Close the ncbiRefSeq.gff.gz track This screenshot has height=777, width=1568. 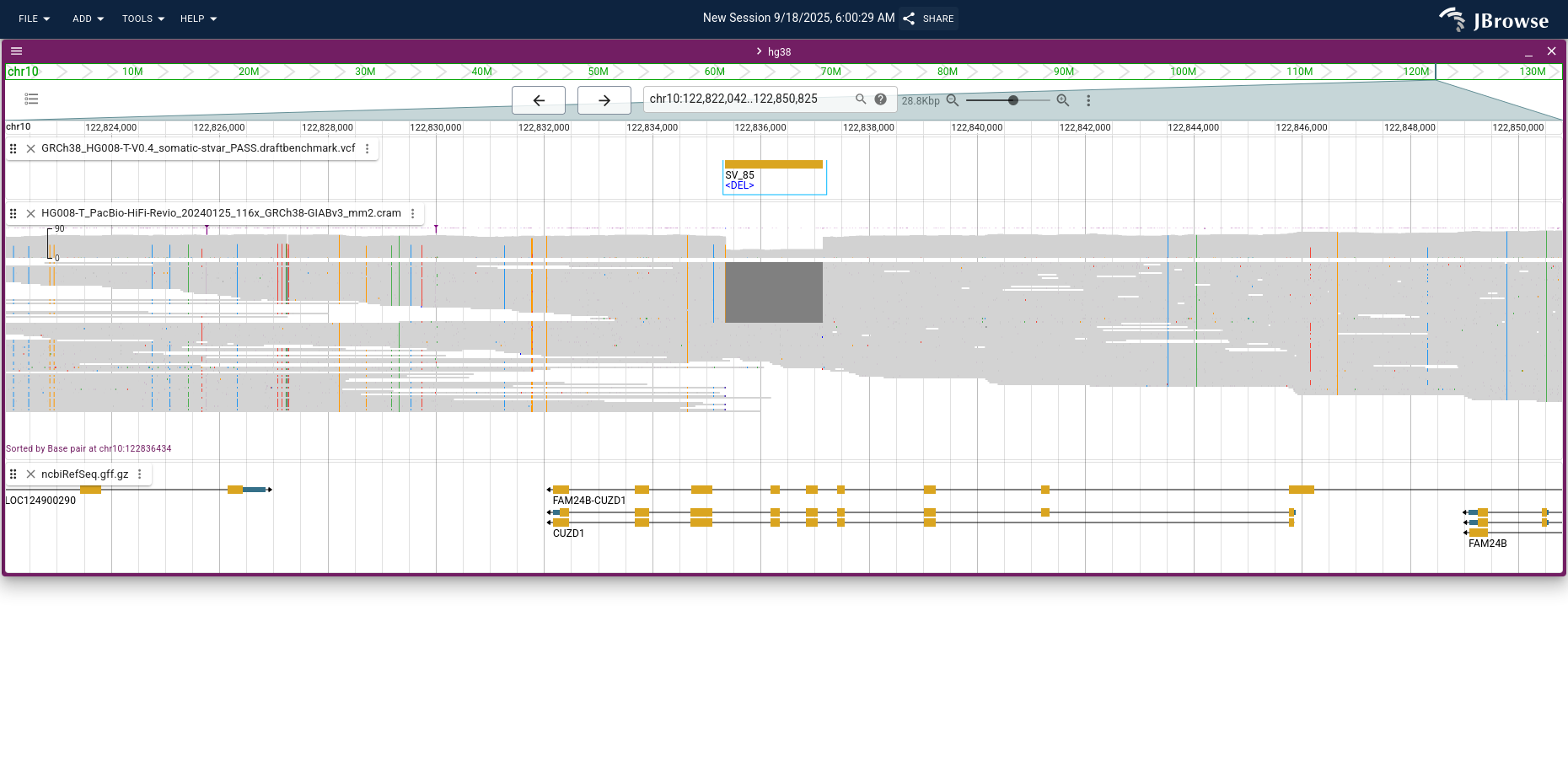point(31,474)
